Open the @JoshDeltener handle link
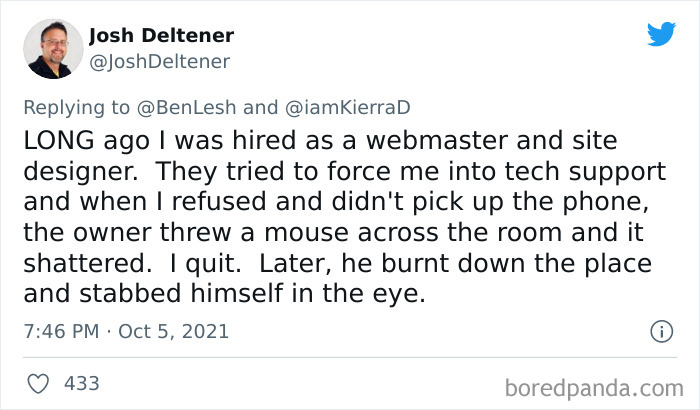The height and width of the screenshot is (410, 700). pyautogui.click(x=159, y=62)
